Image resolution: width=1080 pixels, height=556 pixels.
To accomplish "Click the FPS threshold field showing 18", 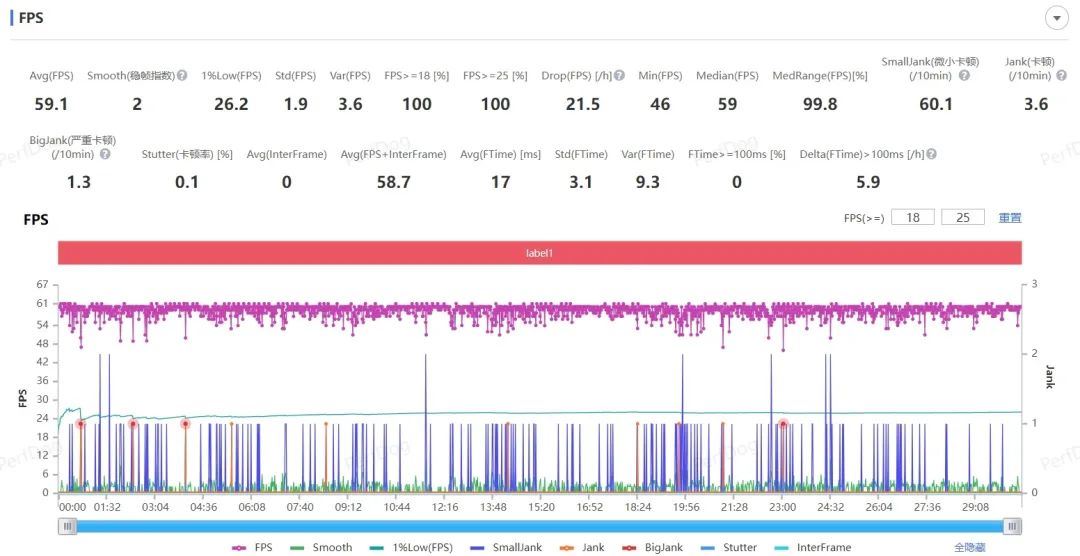I will pos(913,217).
